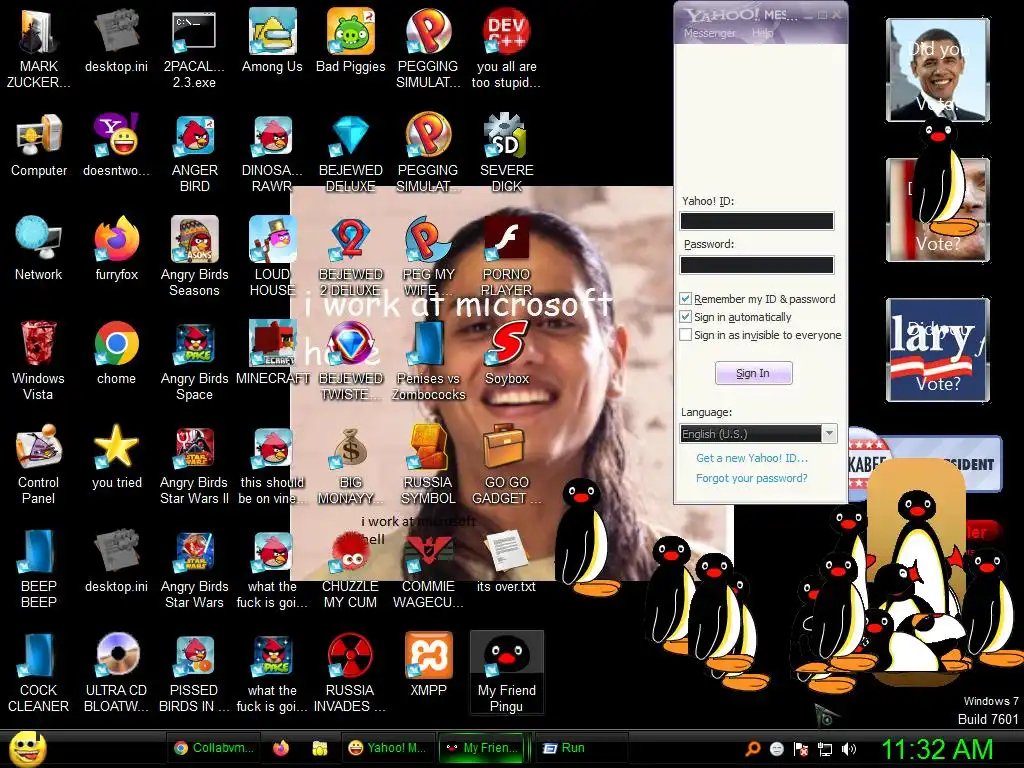Open the MINECRAFT desktop shortcut
The image size is (1024, 768).
click(x=272, y=353)
